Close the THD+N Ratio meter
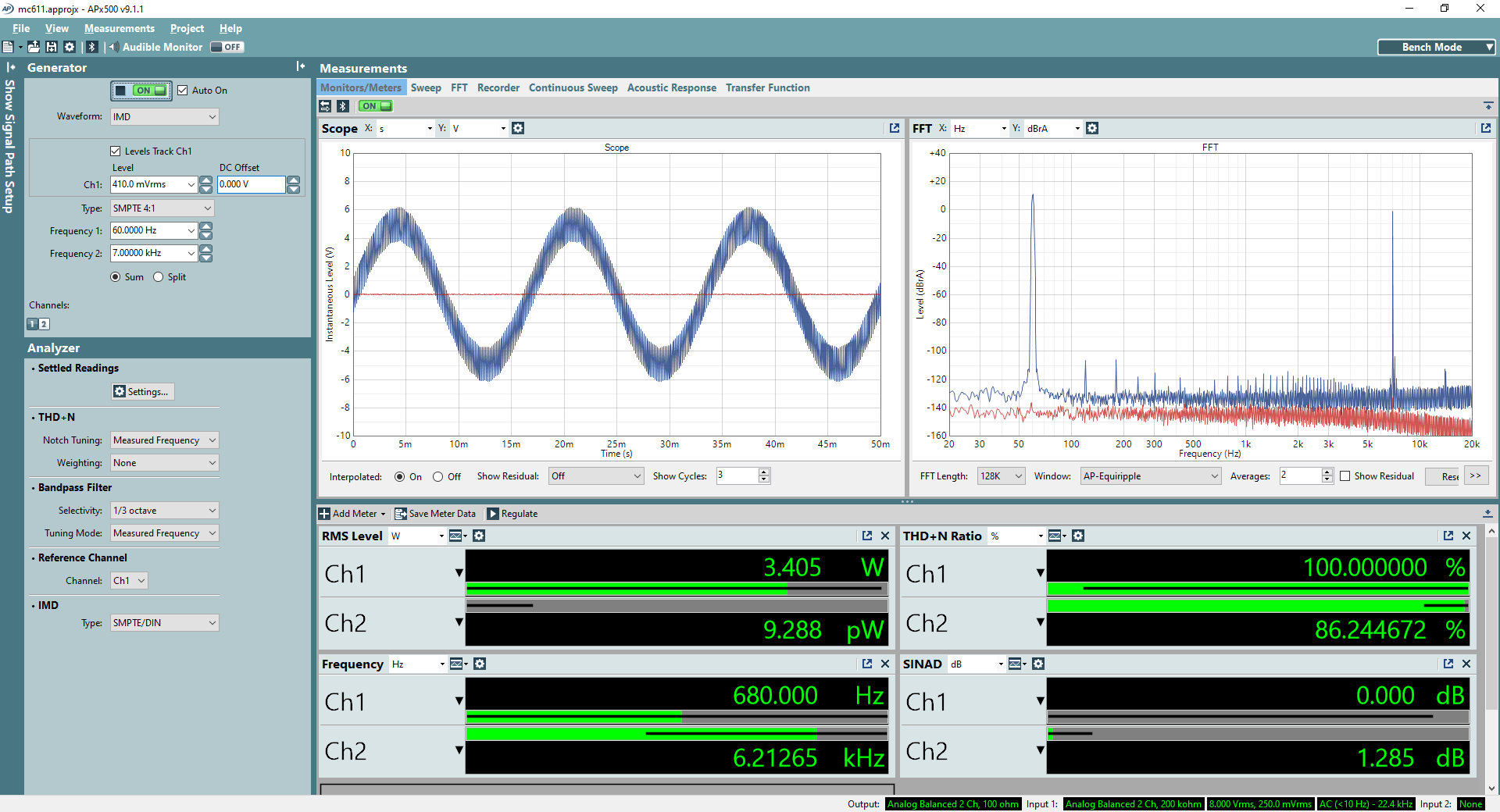The image size is (1500, 812). coord(1466,536)
